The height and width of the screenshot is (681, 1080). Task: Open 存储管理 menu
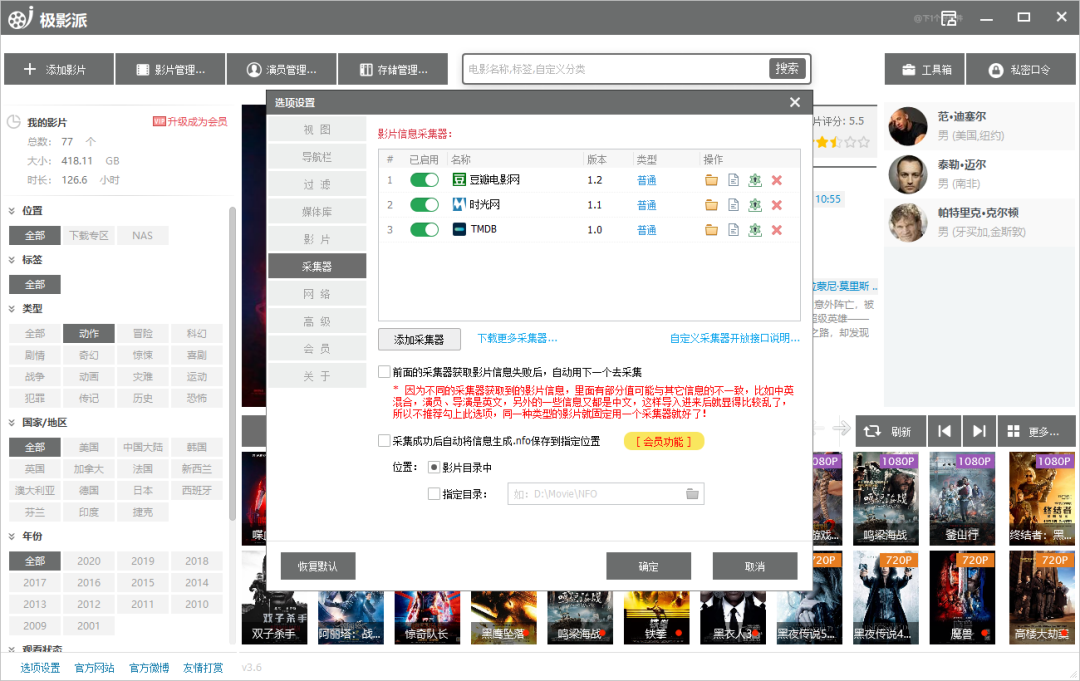pyautogui.click(x=393, y=70)
